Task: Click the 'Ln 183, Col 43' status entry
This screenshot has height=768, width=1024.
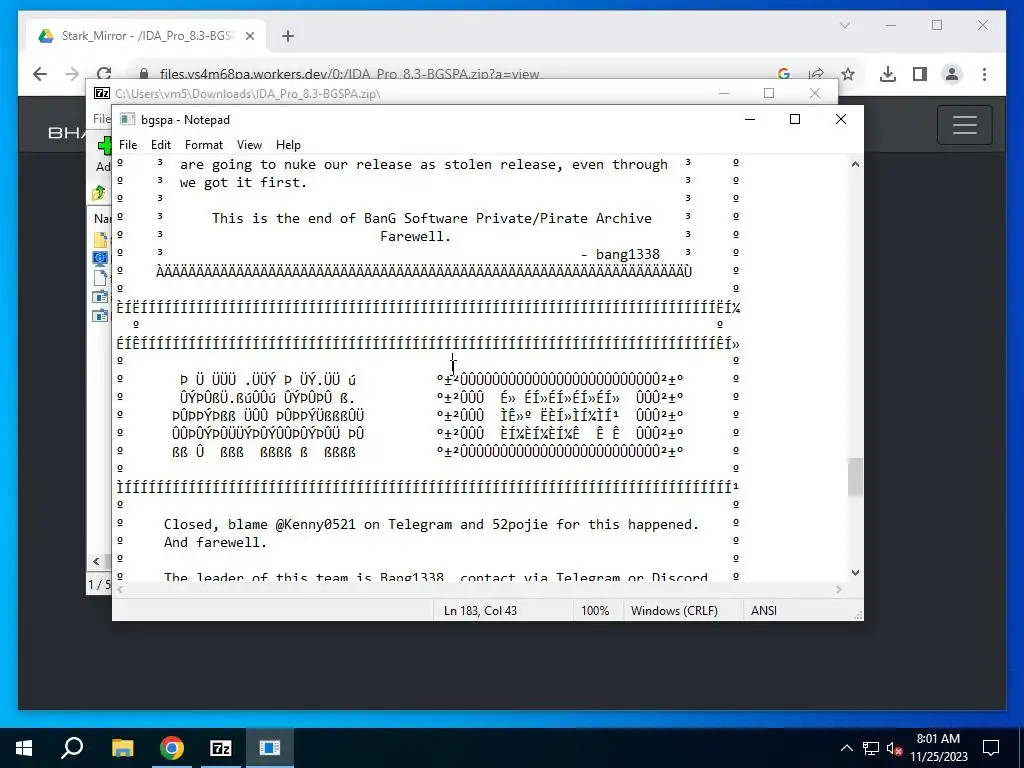Action: pos(480,611)
